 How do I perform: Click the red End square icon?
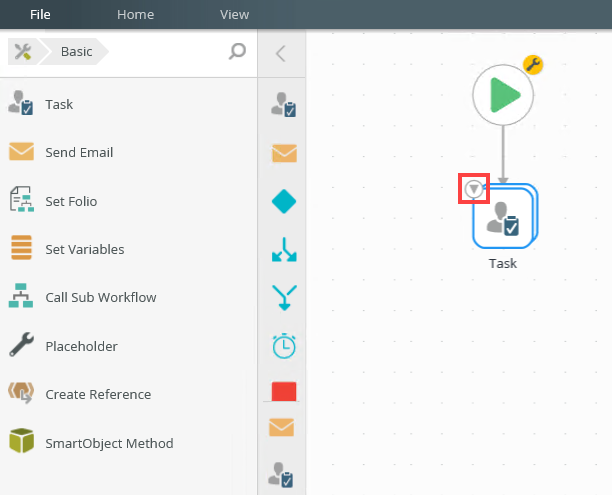coord(284,391)
